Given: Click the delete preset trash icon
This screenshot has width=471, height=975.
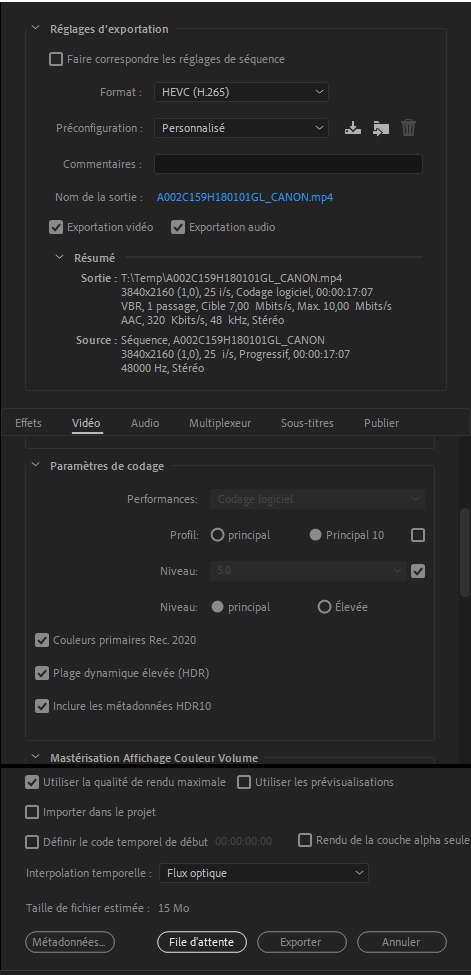Looking at the screenshot, I should pyautogui.click(x=408, y=128).
